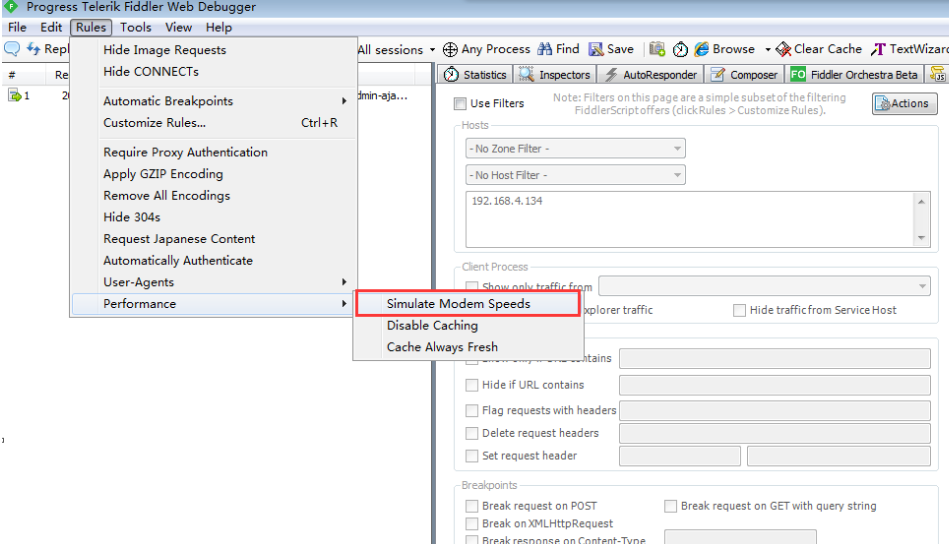This screenshot has height=544, width=949.
Task: Tick Set request header checkbox
Action: (x=471, y=456)
